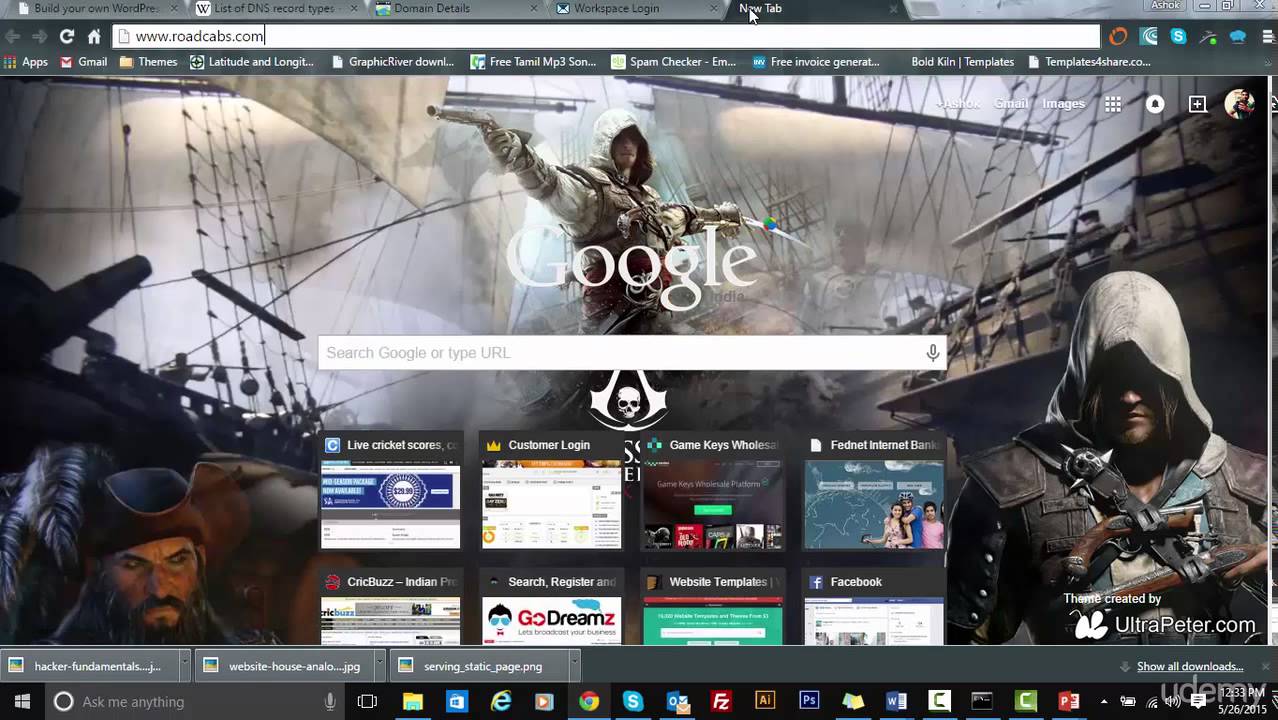
Task: Open the Apps grid in bookmarks bar
Action: [26, 62]
